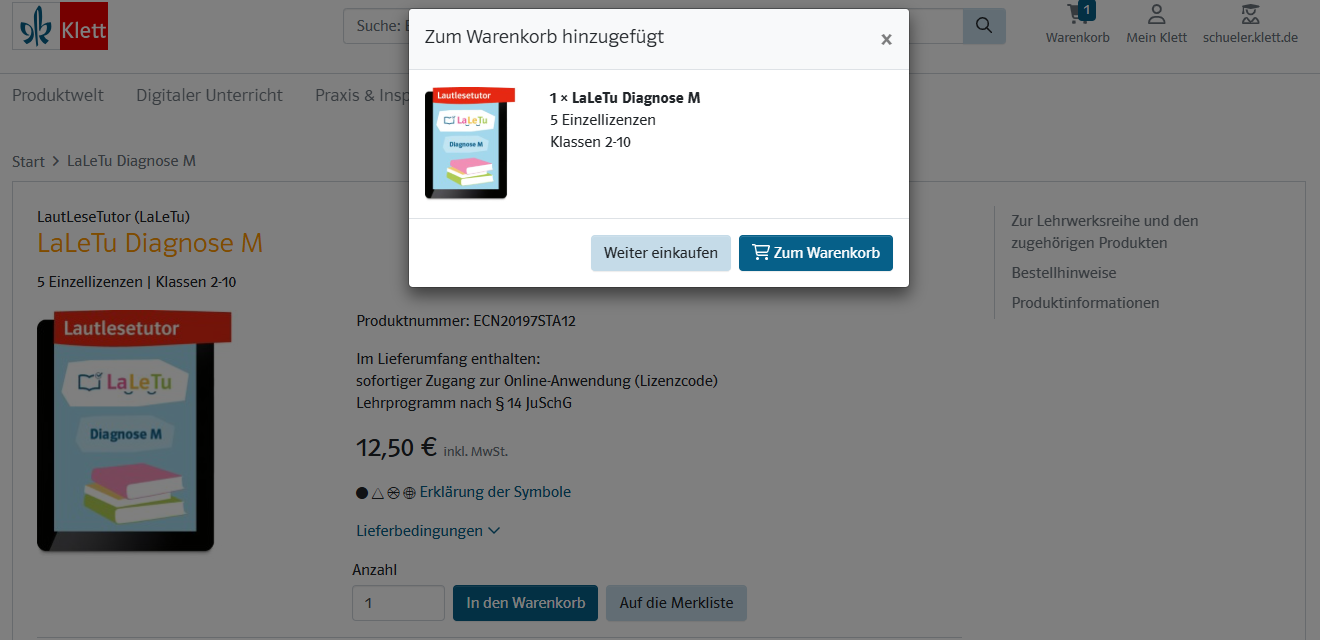Open the Erklärung der Symbole link
The width and height of the screenshot is (1320, 640).
pyautogui.click(x=495, y=492)
